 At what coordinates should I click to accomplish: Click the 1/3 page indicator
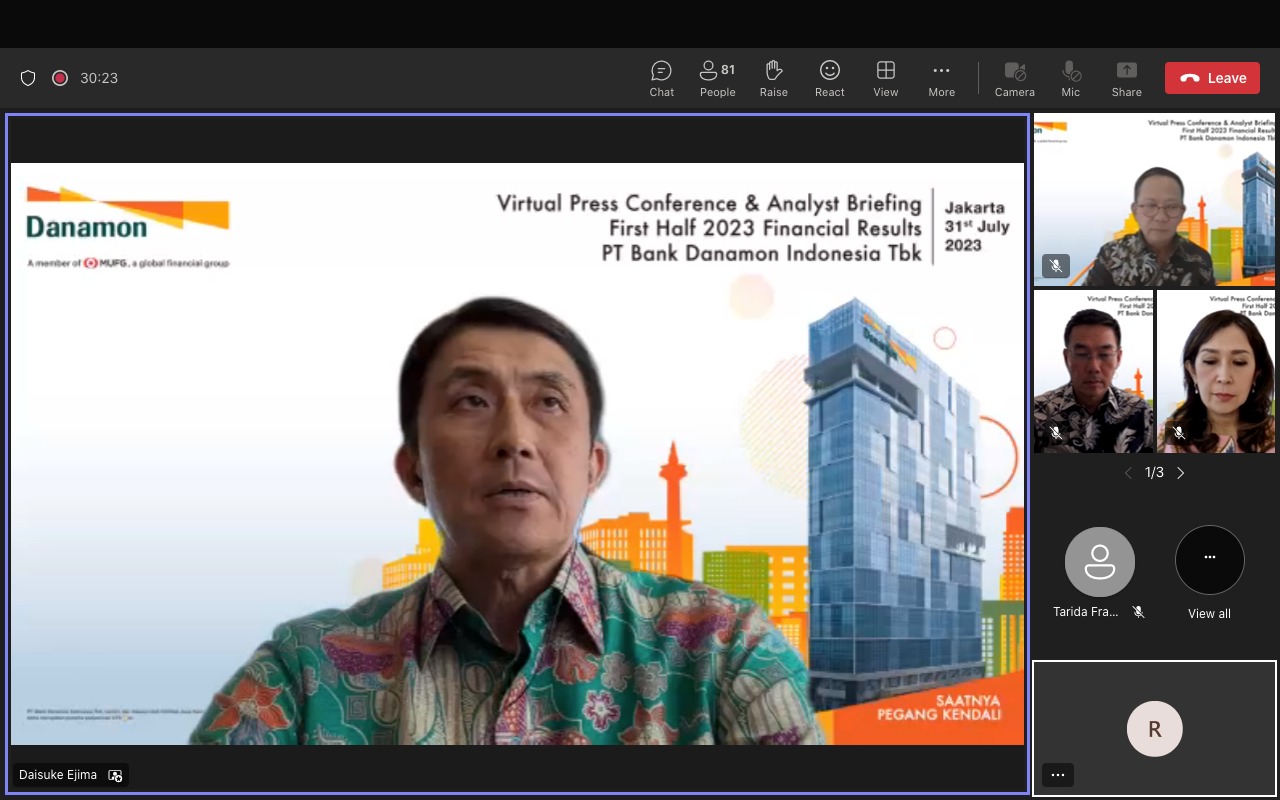point(1154,473)
